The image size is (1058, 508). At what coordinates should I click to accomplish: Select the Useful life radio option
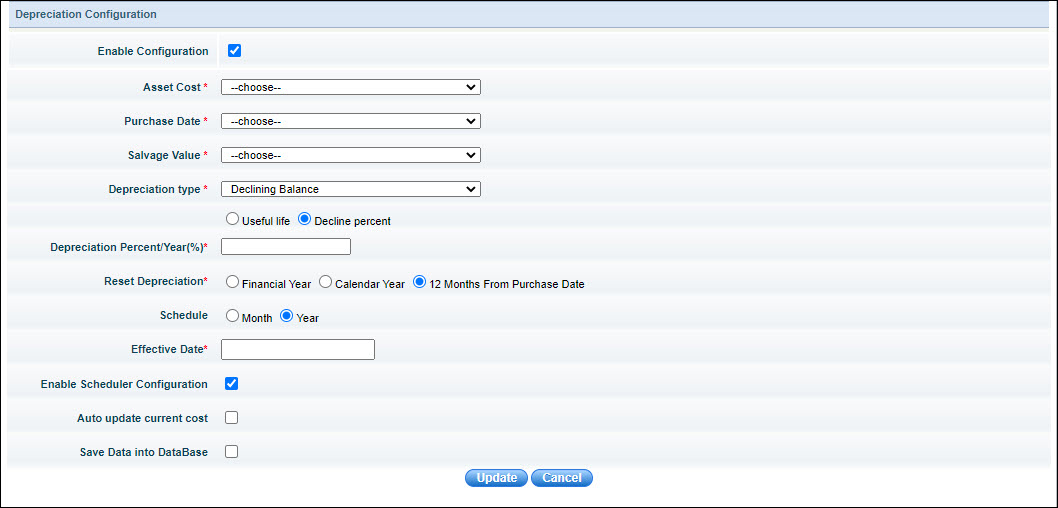click(233, 219)
